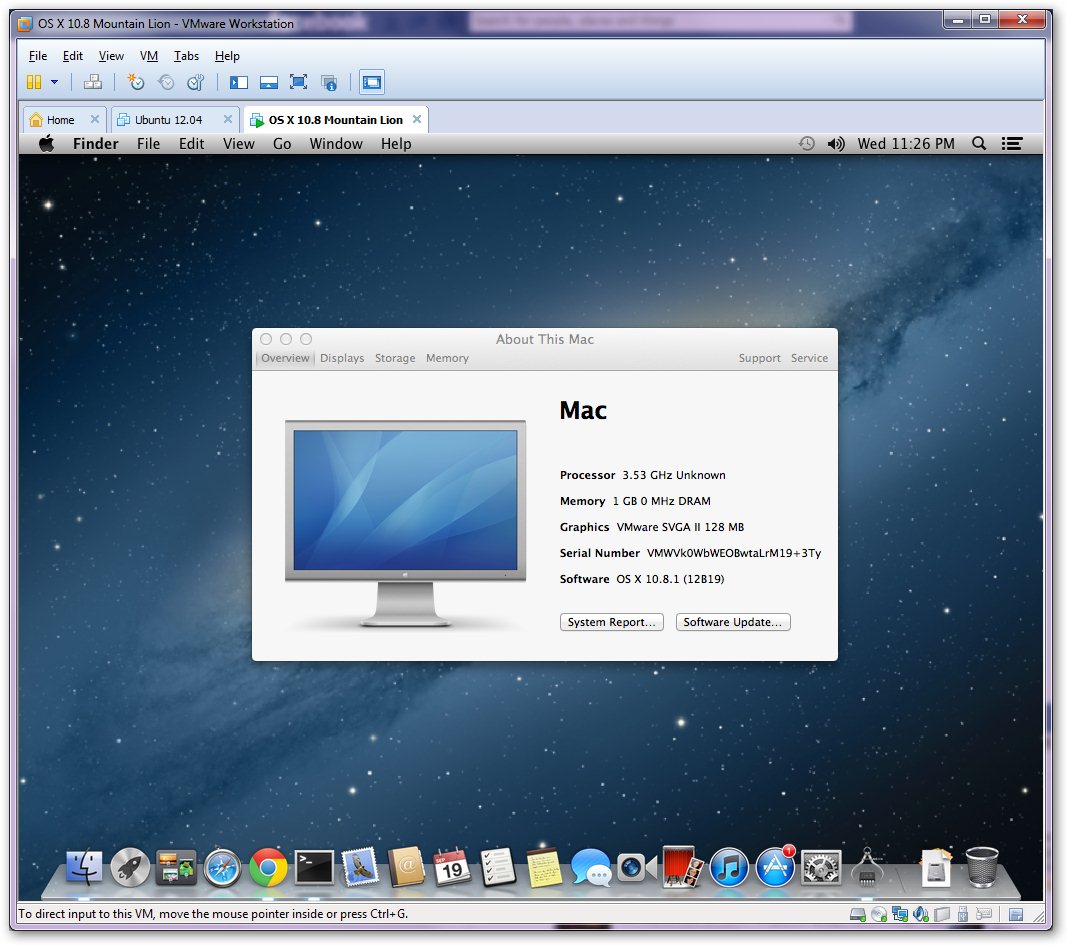The width and height of the screenshot is (1067, 945).
Task: Switch to the Ubuntu 12.04 tab
Action: [x=168, y=120]
